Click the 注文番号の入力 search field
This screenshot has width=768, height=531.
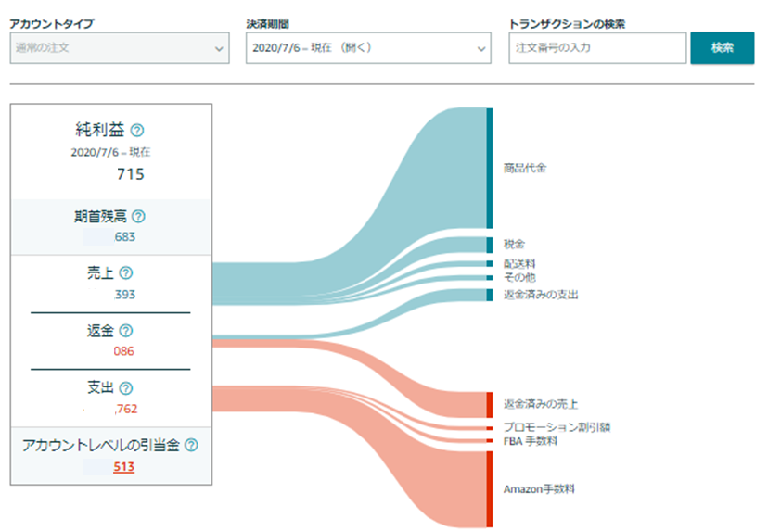pyautogui.click(x=597, y=47)
